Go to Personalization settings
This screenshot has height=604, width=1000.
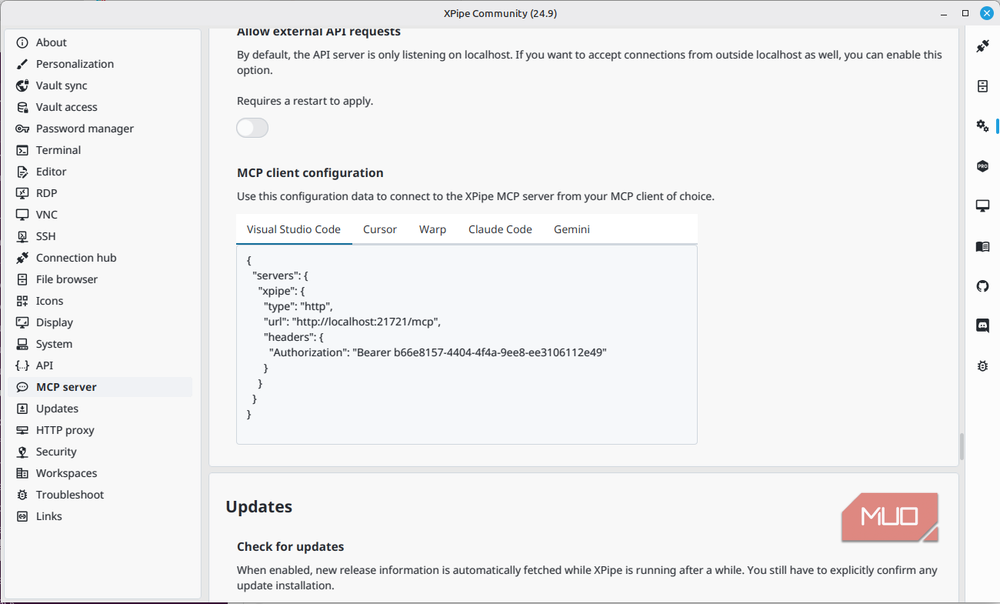tap(101, 64)
